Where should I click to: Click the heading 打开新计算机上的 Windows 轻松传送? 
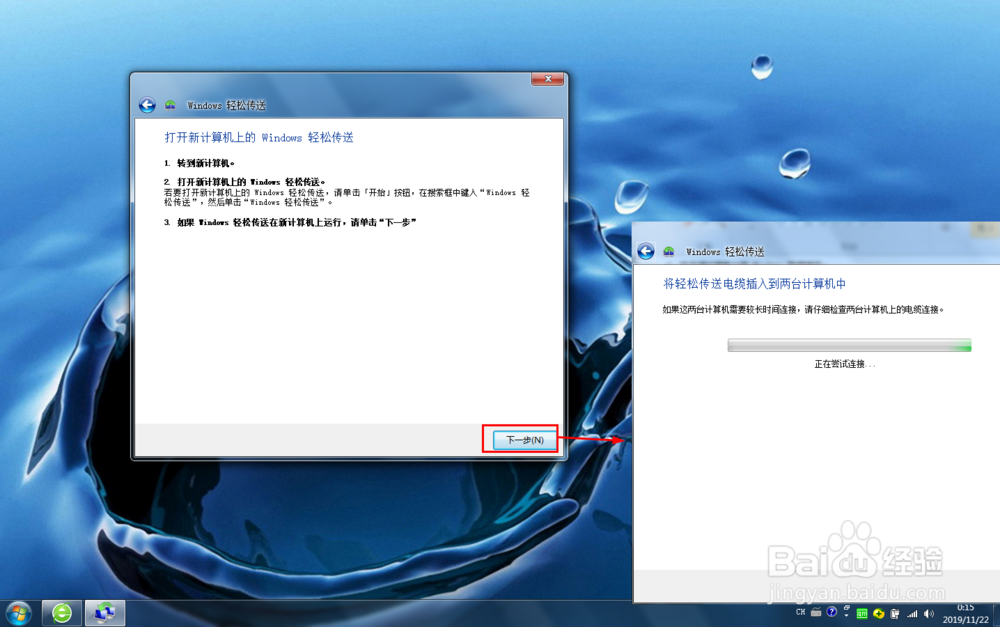pos(258,137)
